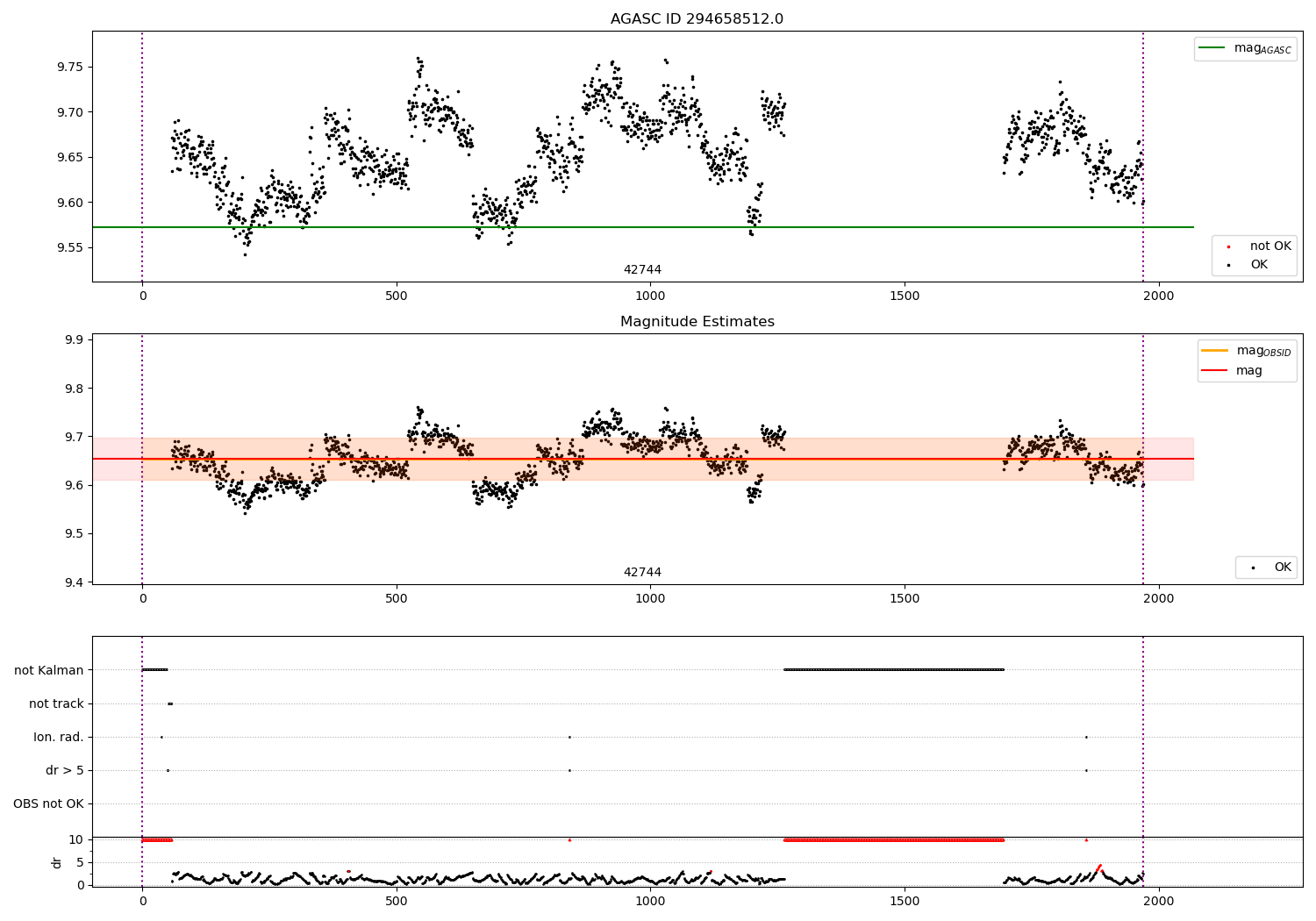Click the 'not Kalman' axis label
This screenshot has height=921, width=1316.
[49, 670]
